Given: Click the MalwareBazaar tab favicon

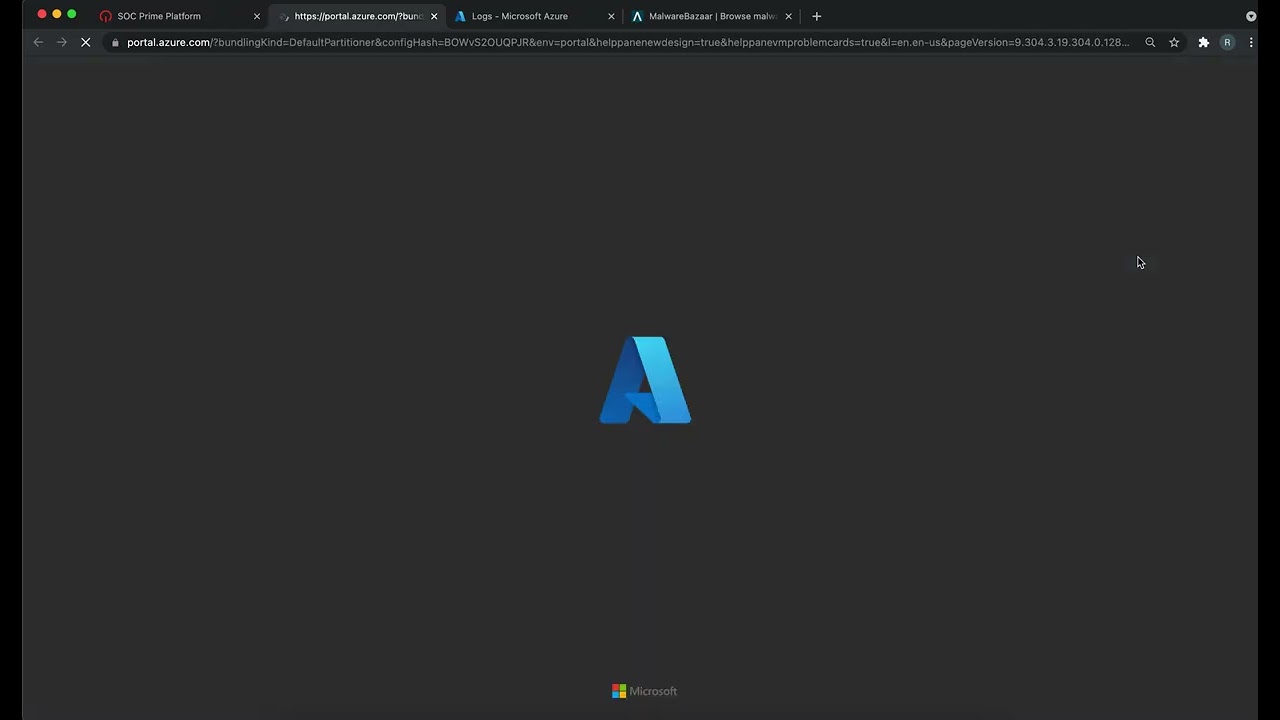Looking at the screenshot, I should [x=637, y=16].
